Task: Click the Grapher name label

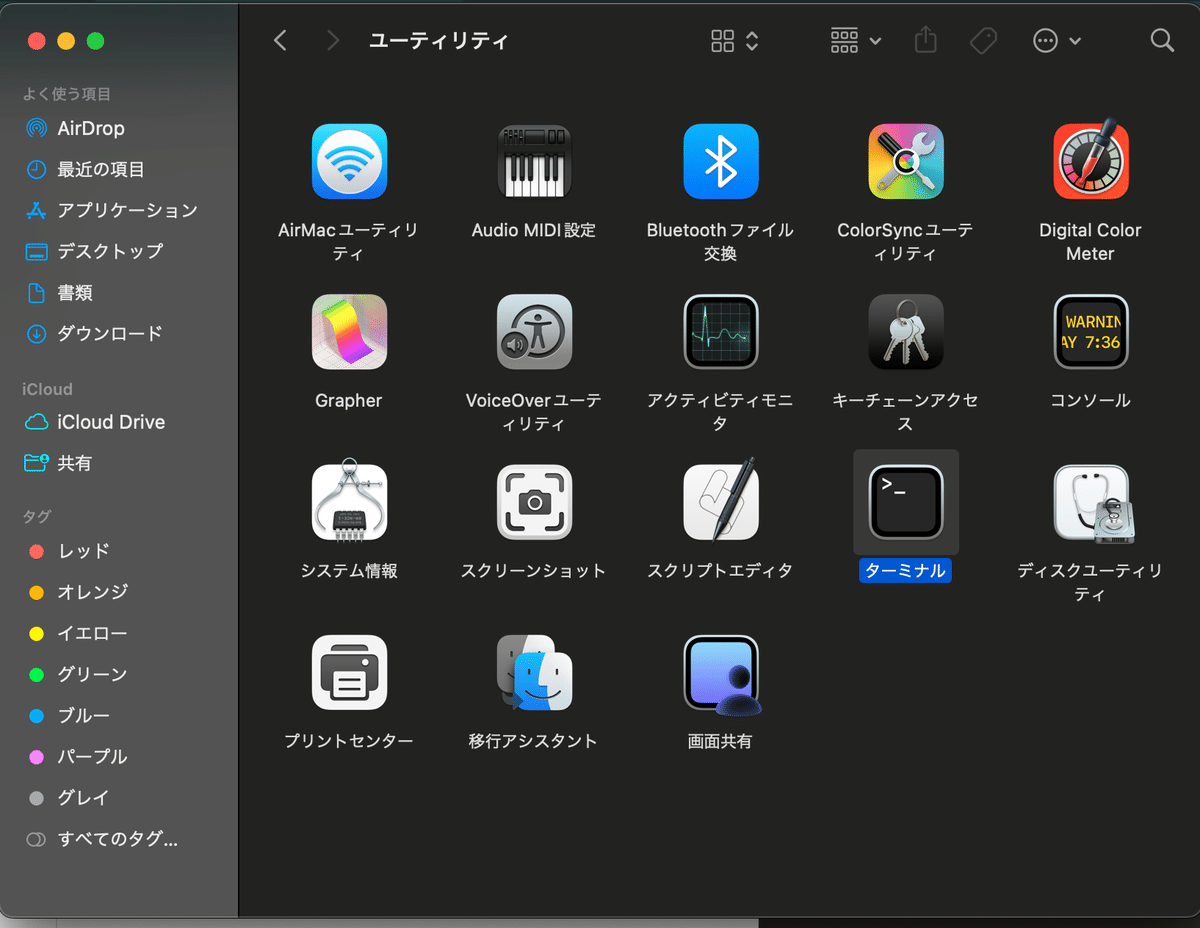Action: coord(348,400)
